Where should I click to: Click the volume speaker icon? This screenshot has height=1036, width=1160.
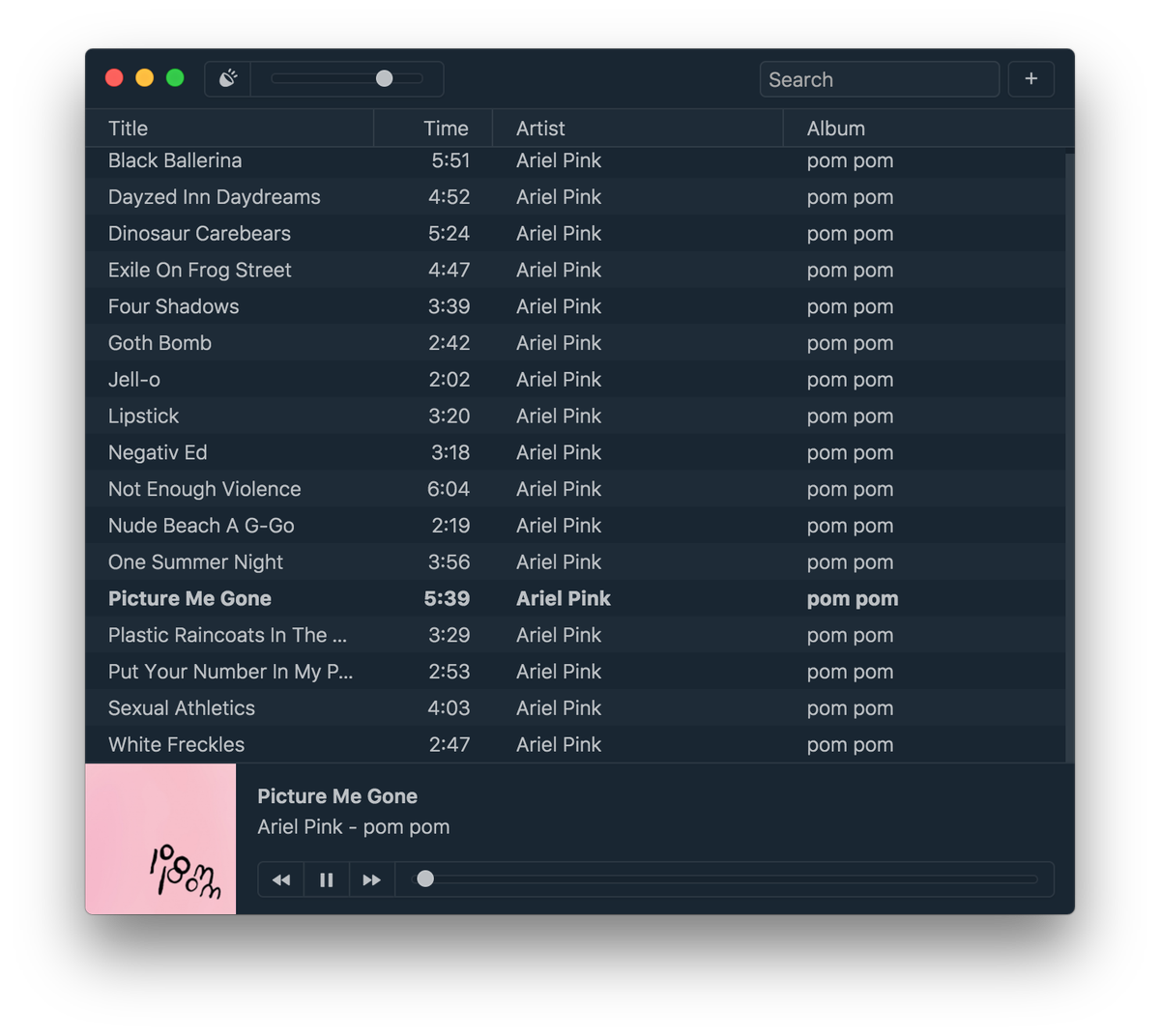point(228,78)
